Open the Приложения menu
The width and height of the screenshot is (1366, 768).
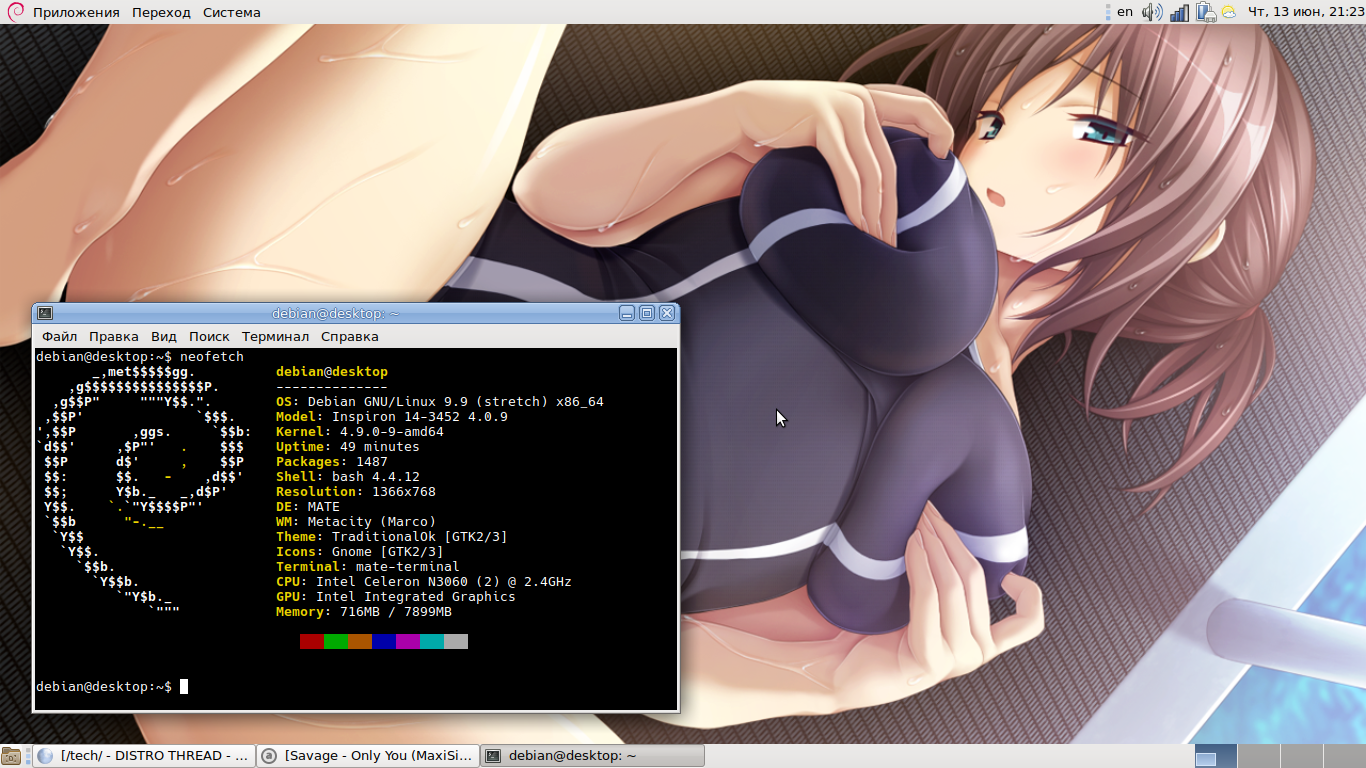(76, 12)
